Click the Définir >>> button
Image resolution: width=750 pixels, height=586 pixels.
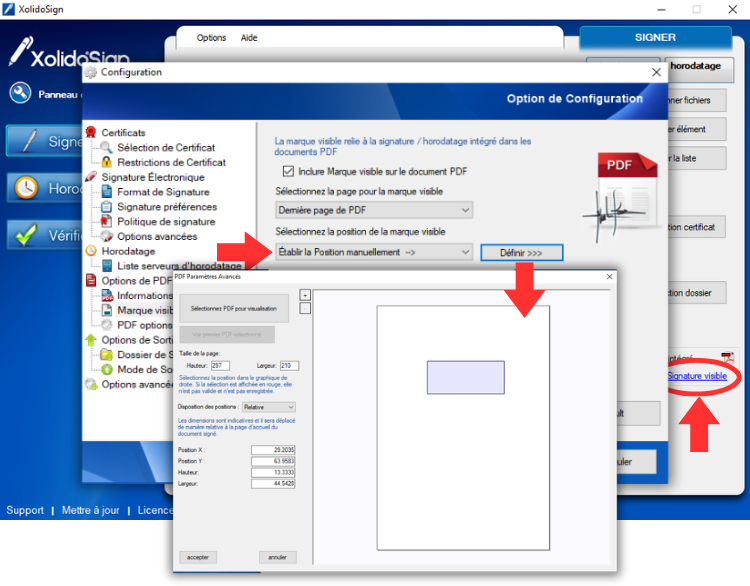521,253
